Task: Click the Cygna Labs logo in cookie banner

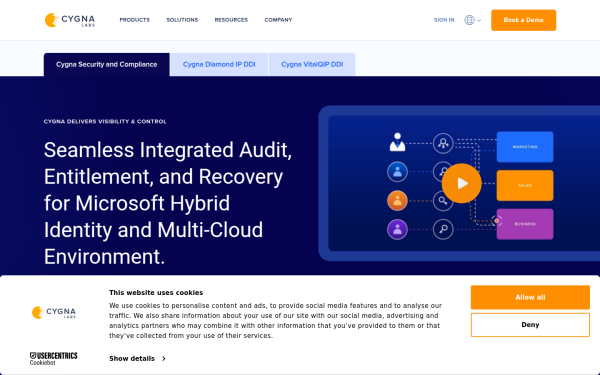Action: point(54,312)
